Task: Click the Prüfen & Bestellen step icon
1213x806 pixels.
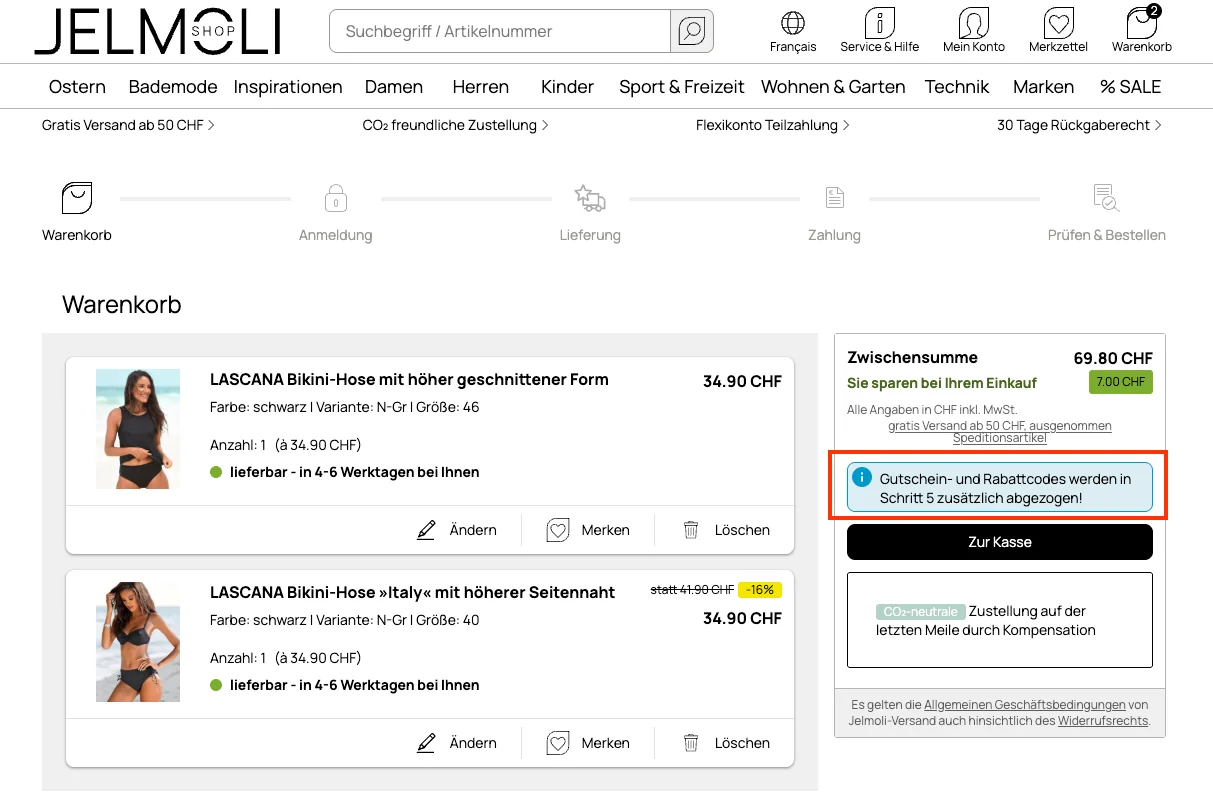Action: [1106, 198]
